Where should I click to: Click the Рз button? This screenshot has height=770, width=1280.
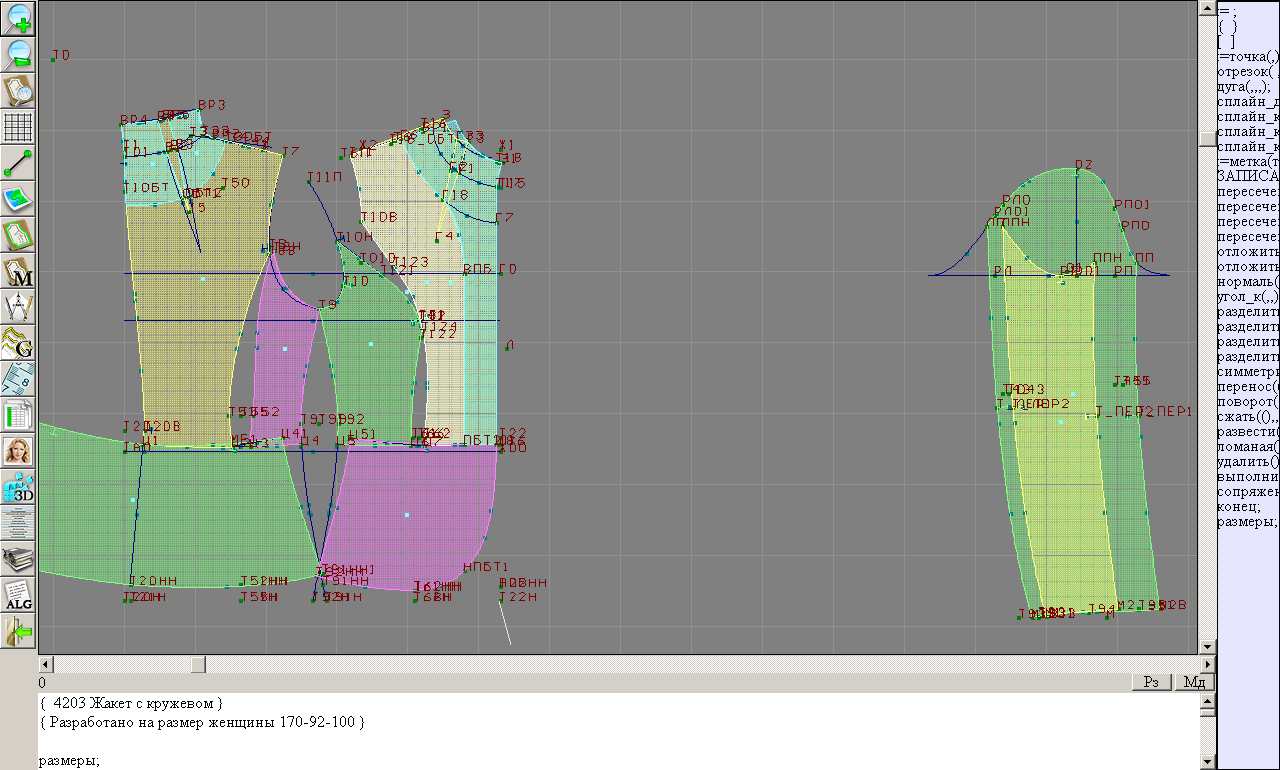click(1151, 682)
